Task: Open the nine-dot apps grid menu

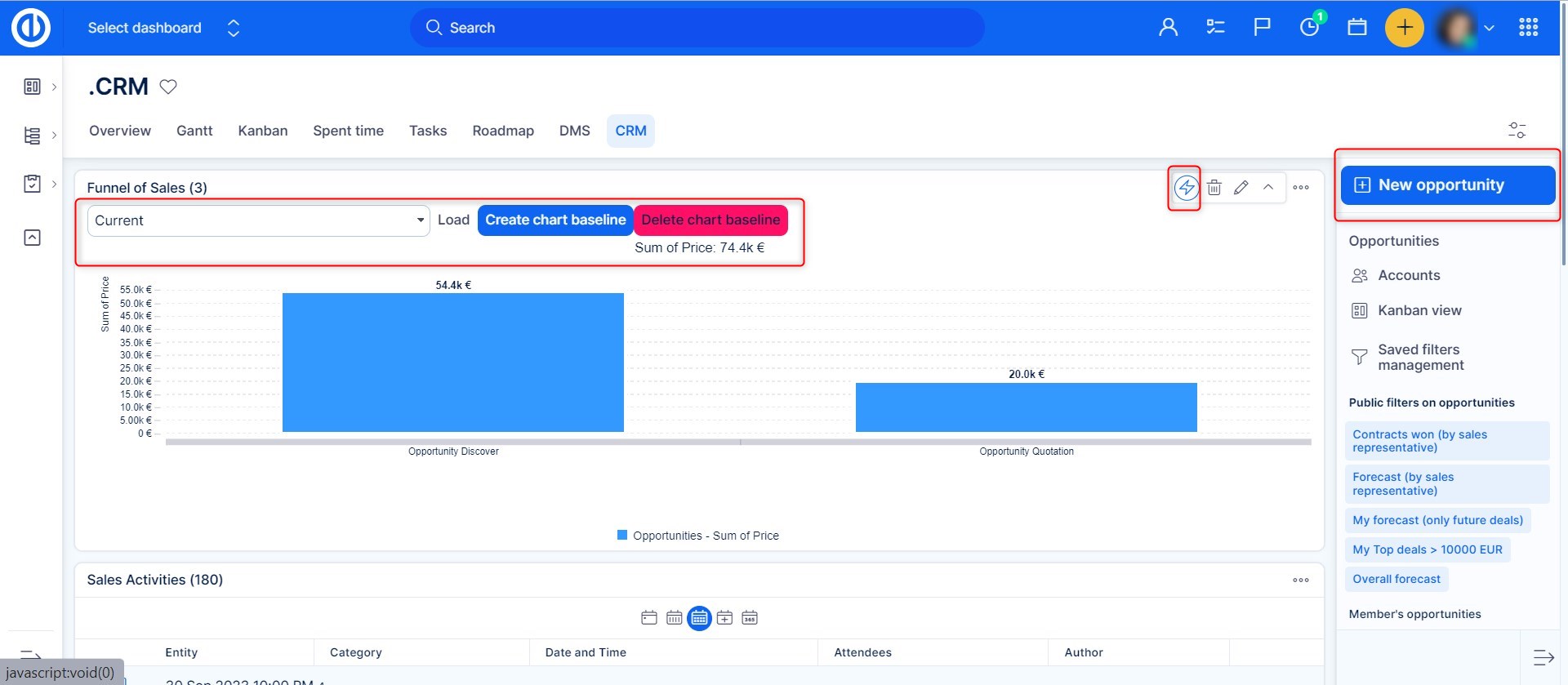Action: point(1528,28)
